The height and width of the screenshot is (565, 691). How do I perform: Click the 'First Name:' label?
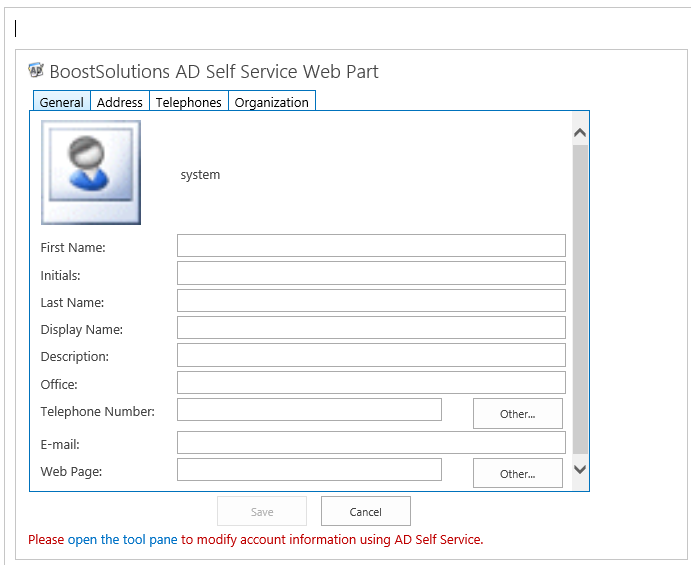pyautogui.click(x=73, y=248)
